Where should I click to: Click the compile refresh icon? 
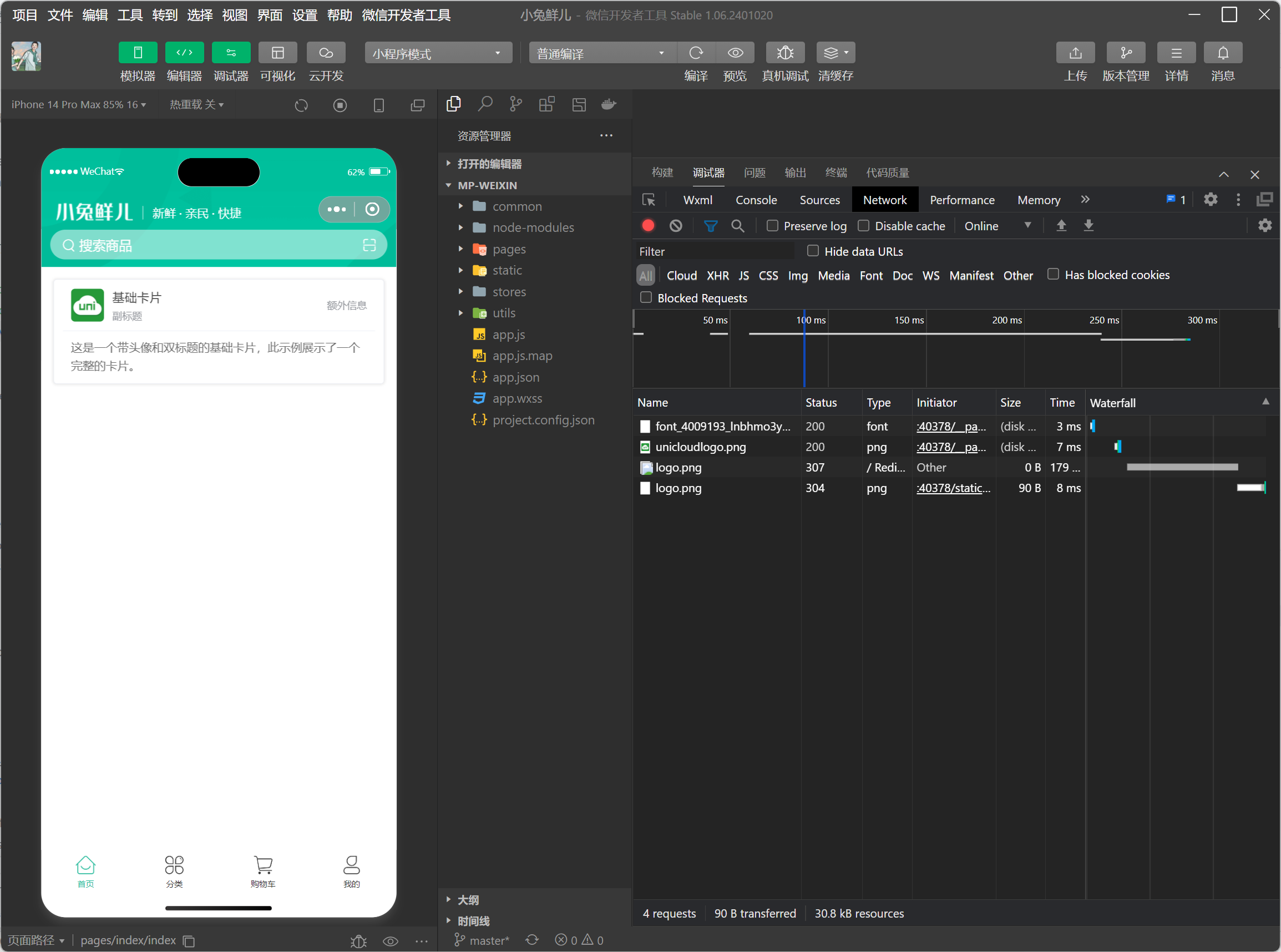[x=696, y=53]
